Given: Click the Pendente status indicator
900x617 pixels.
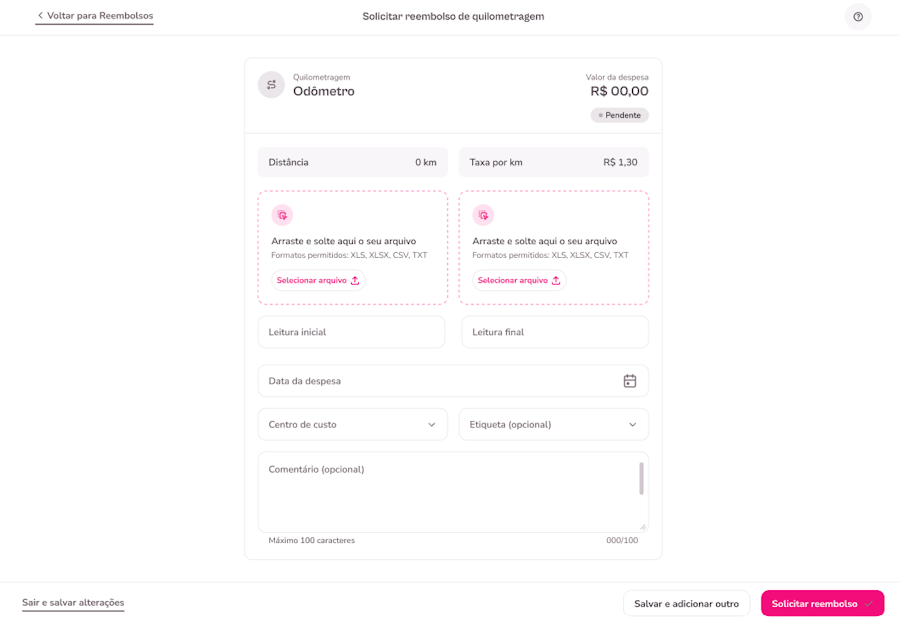Looking at the screenshot, I should [619, 114].
